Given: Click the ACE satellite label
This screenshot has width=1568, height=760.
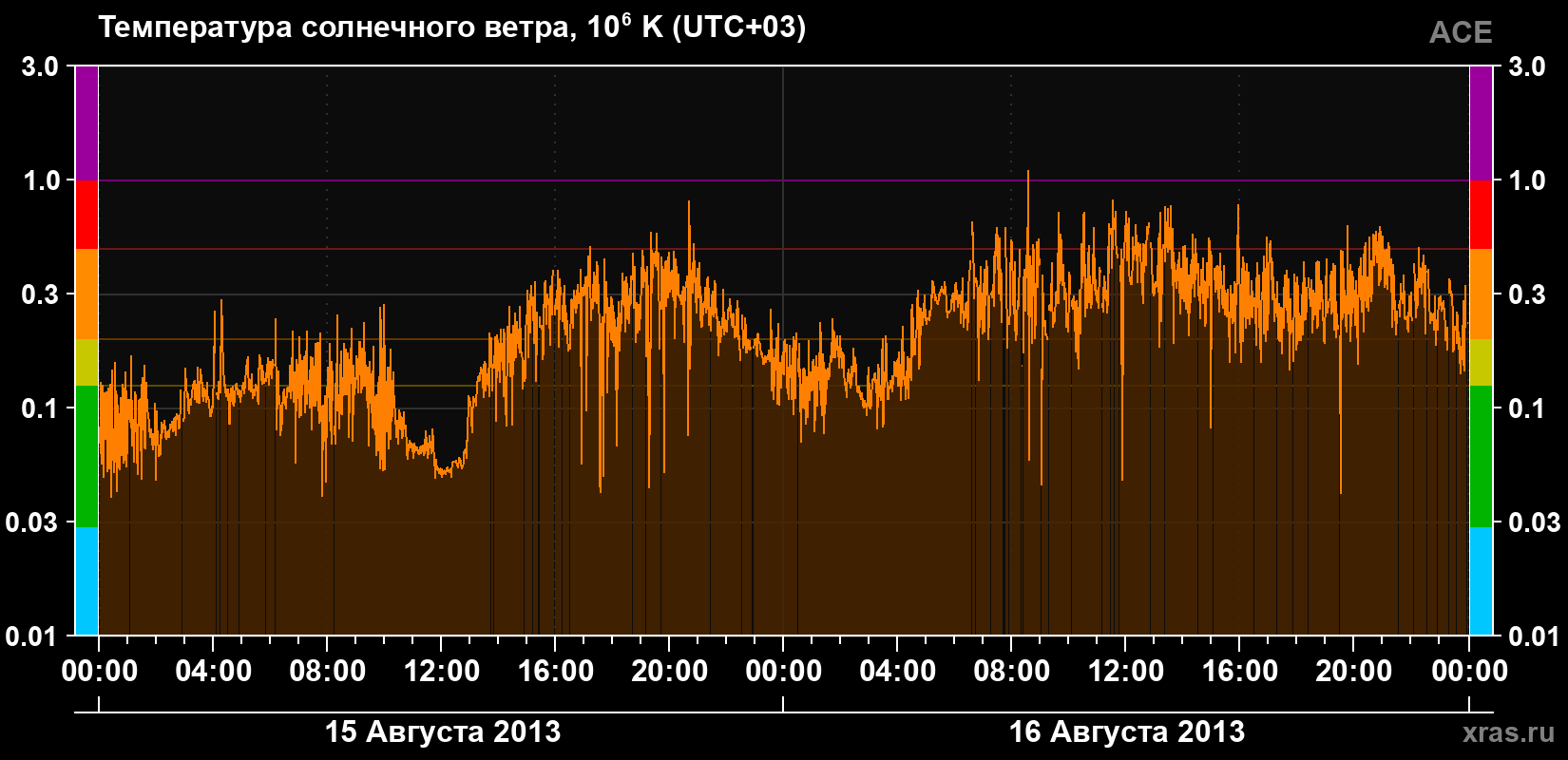Looking at the screenshot, I should tap(1461, 32).
